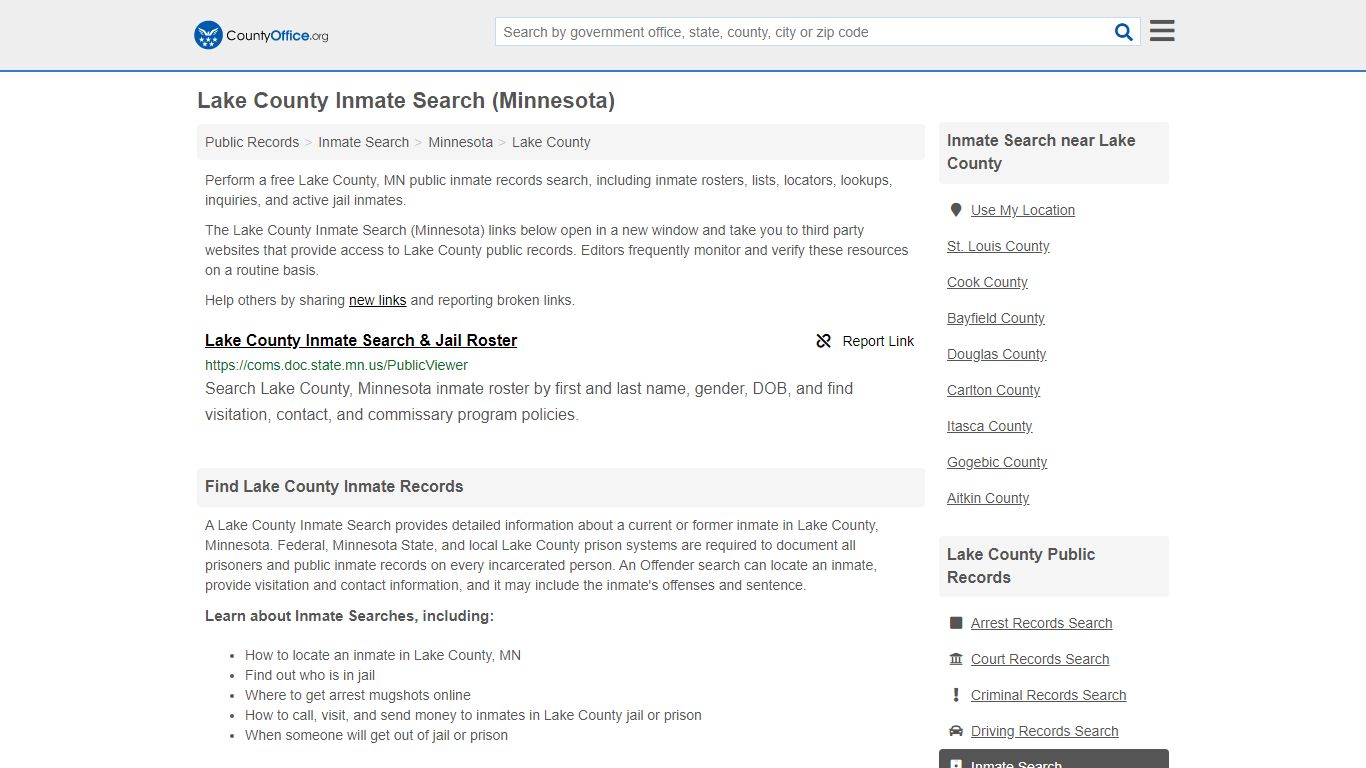Click 'Where to get arrest mugshots online' bullet
Viewport: 1366px width, 768px height.
point(358,695)
